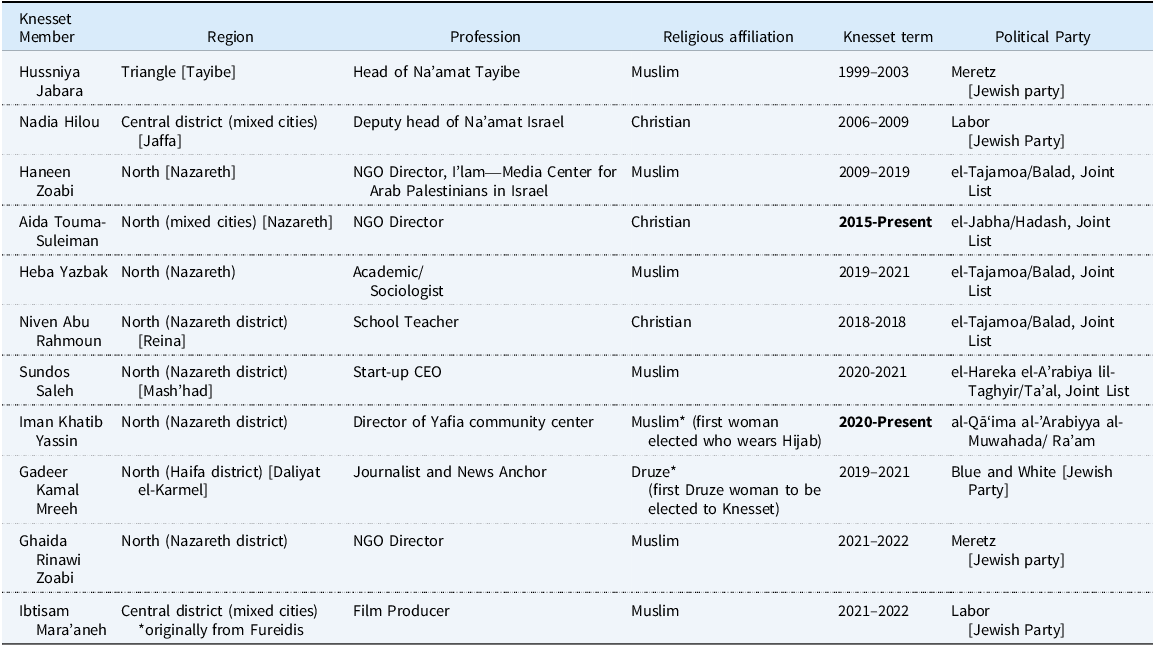Click the "Region" column header

click(x=230, y=37)
